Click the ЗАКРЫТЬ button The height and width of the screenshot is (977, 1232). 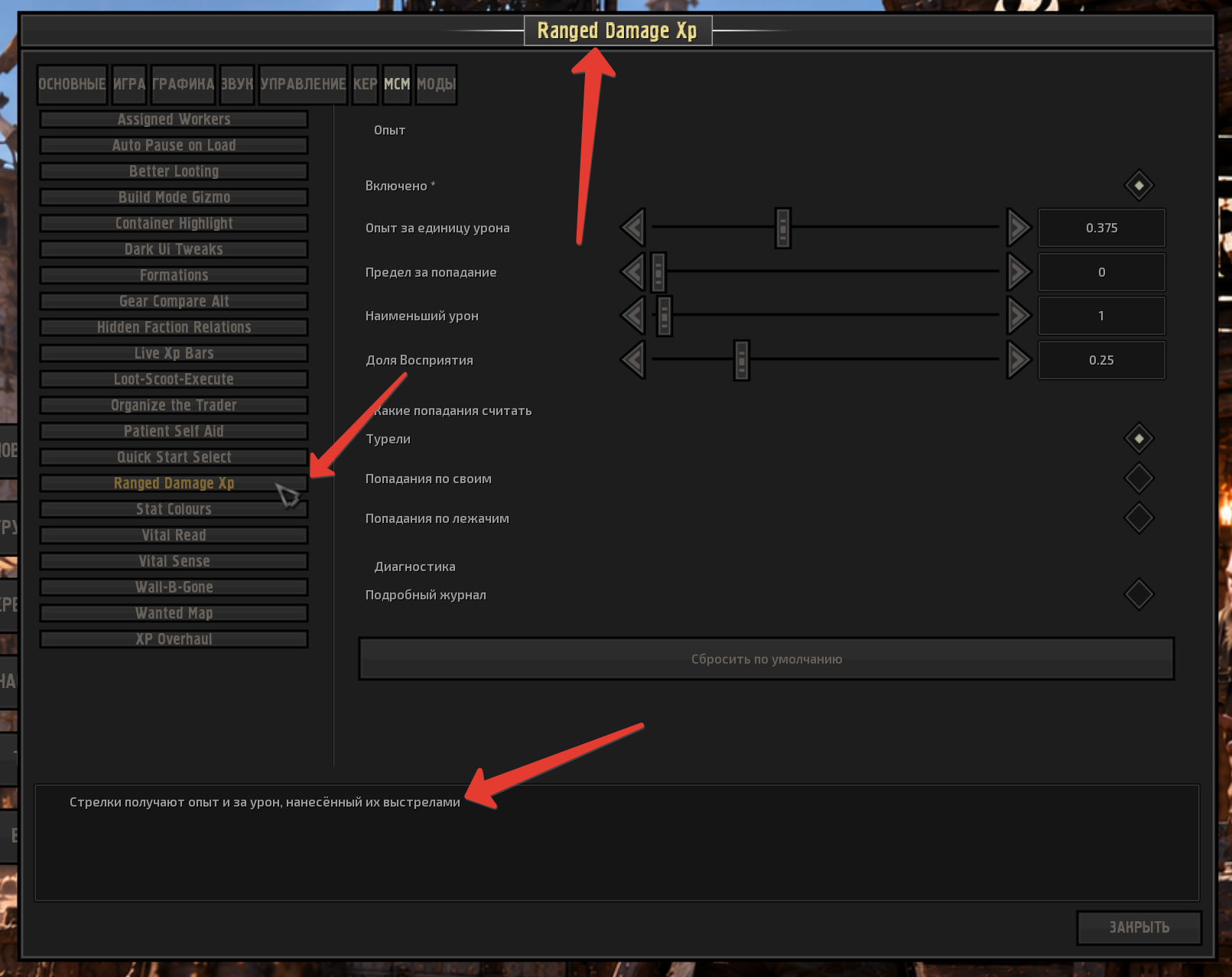tap(1139, 927)
